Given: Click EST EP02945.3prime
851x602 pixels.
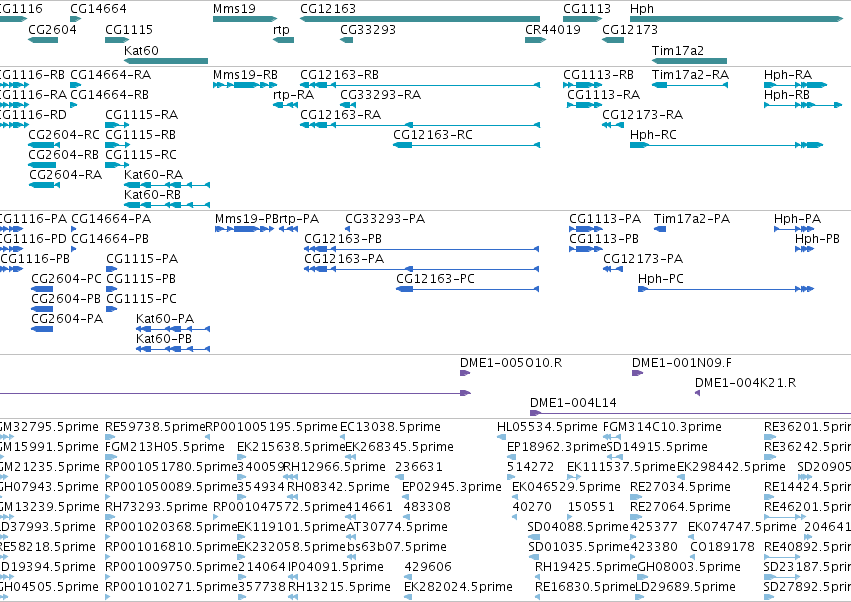Looking at the screenshot, I should tap(452, 486).
